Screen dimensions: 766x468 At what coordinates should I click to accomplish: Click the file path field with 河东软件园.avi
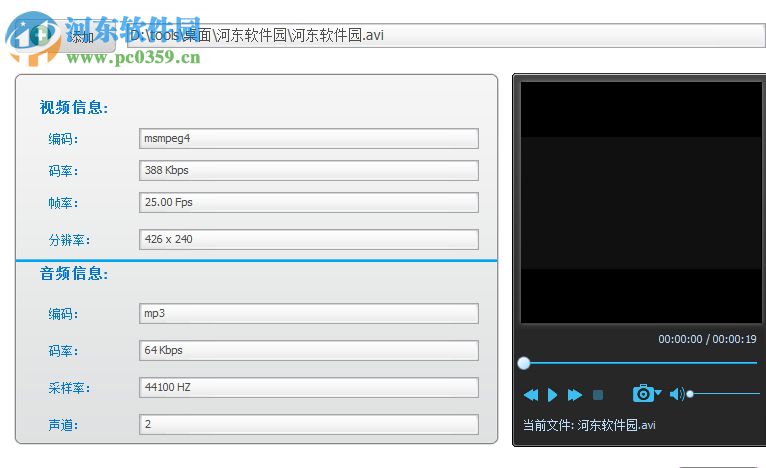click(446, 35)
